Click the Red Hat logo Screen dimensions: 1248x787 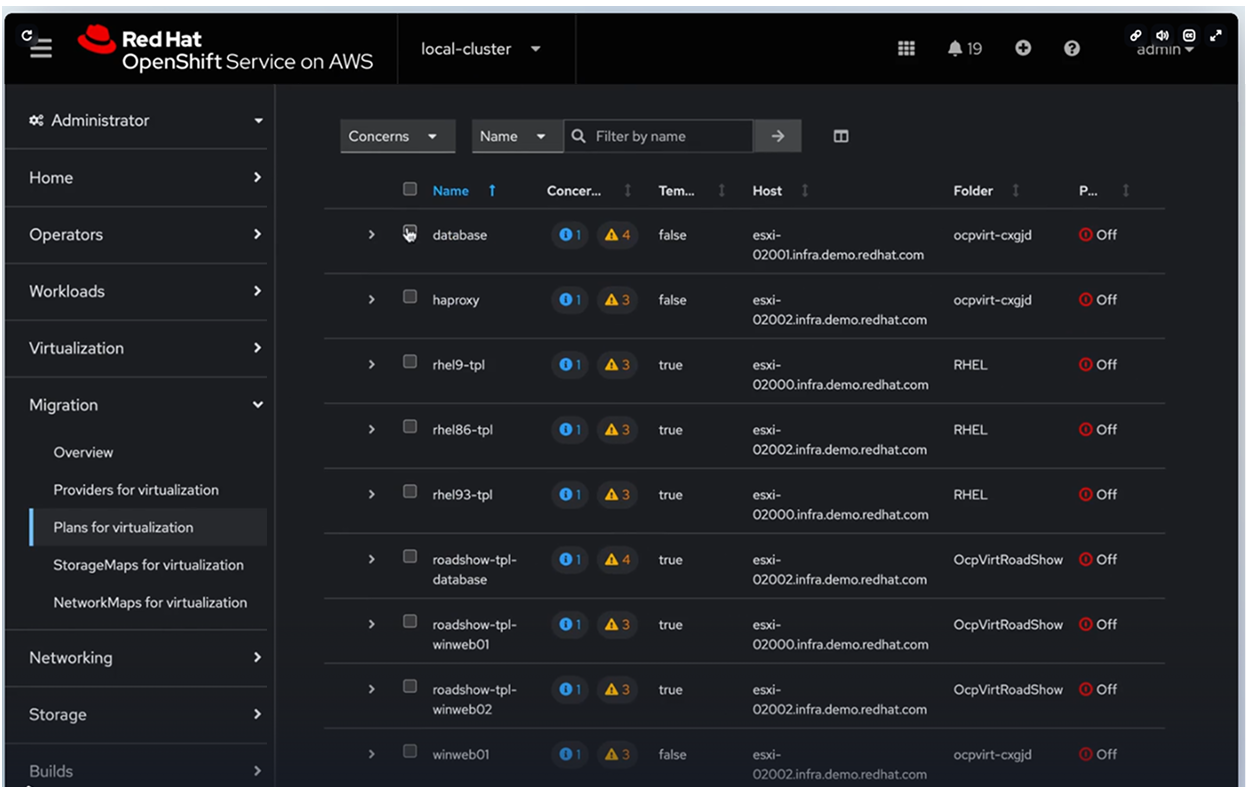225,49
